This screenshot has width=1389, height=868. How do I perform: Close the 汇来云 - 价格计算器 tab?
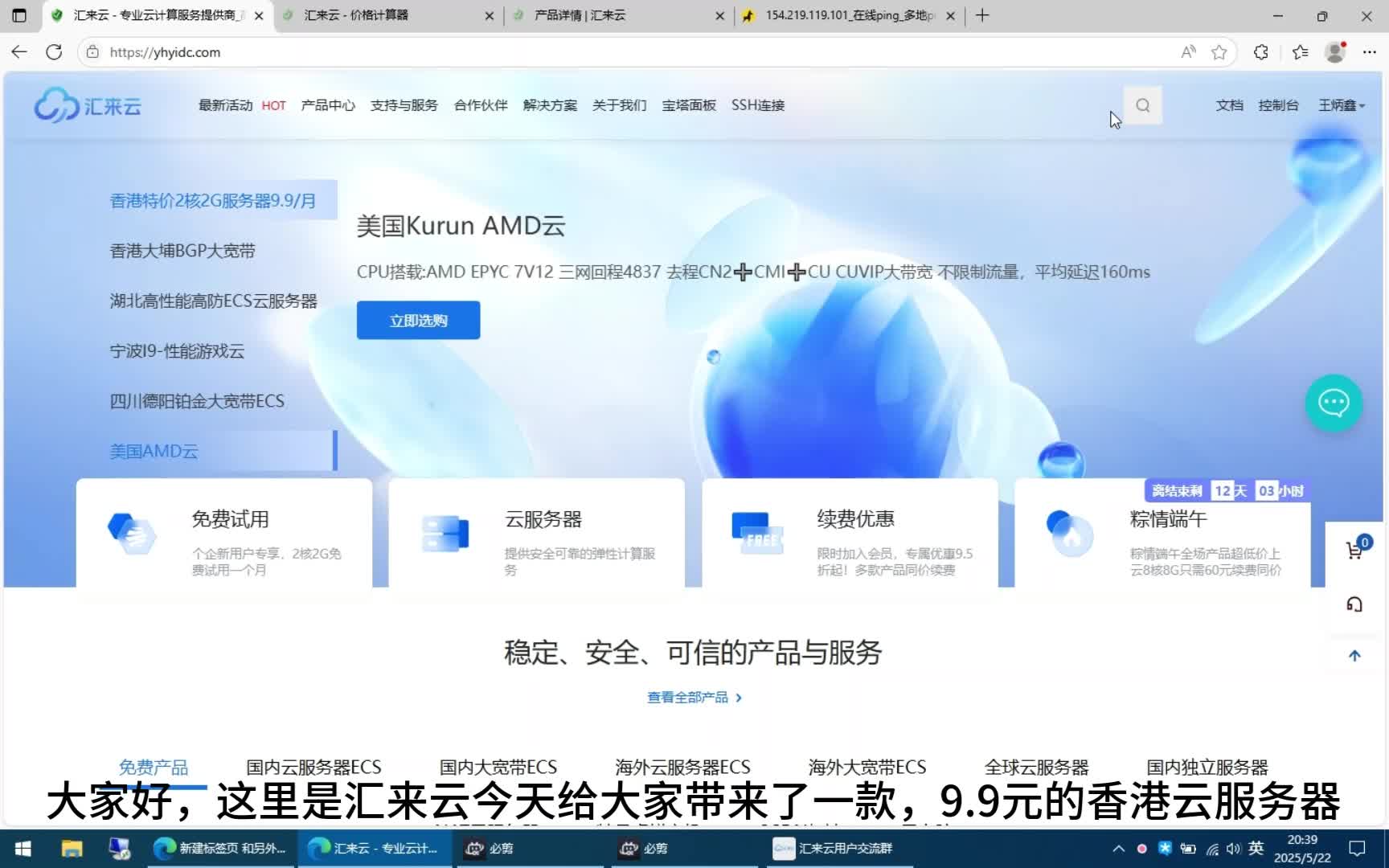coord(490,15)
